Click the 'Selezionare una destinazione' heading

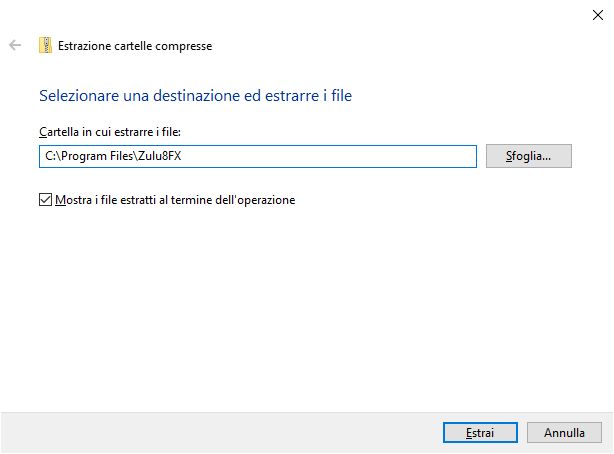(120, 96)
